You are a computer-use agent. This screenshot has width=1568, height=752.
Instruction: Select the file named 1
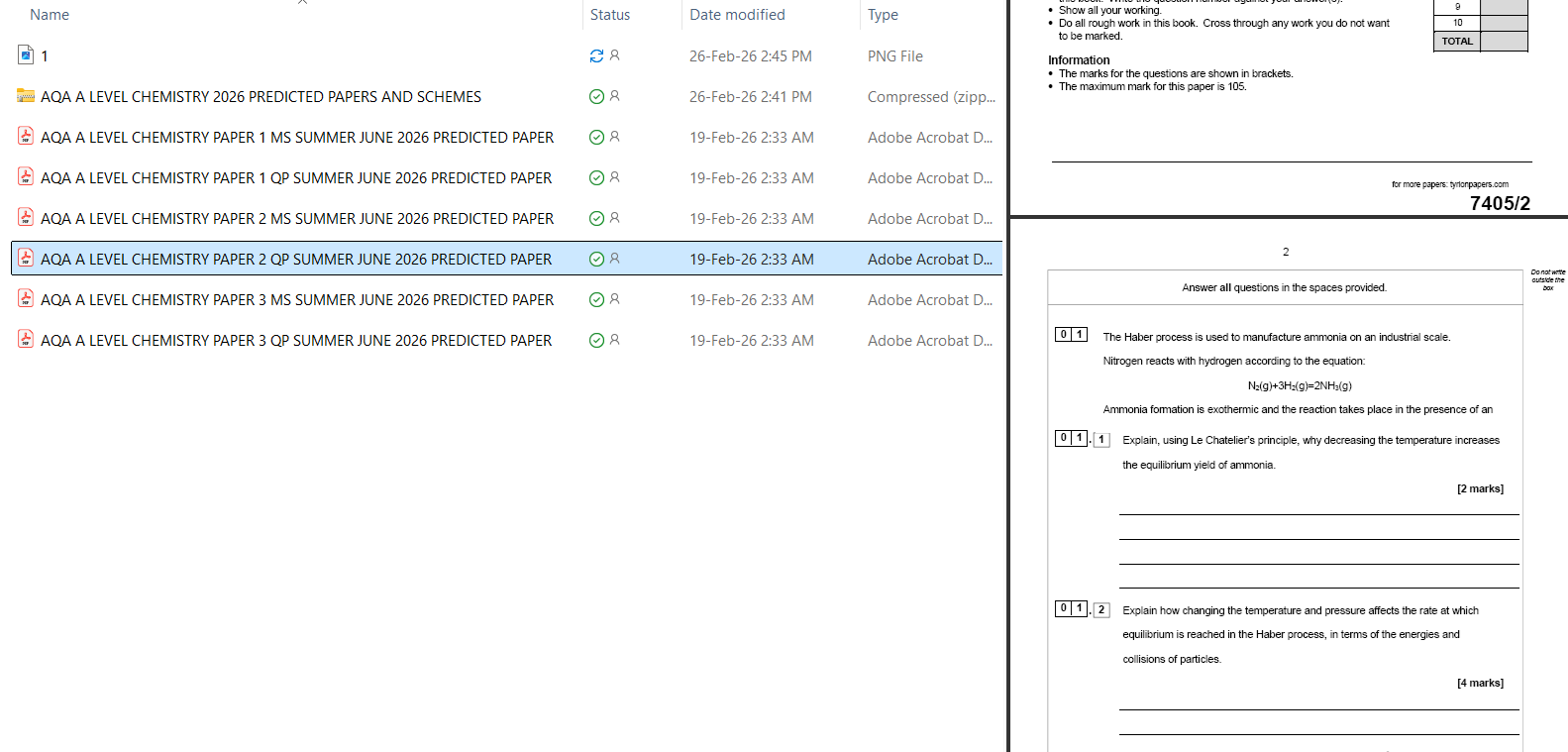click(x=45, y=56)
